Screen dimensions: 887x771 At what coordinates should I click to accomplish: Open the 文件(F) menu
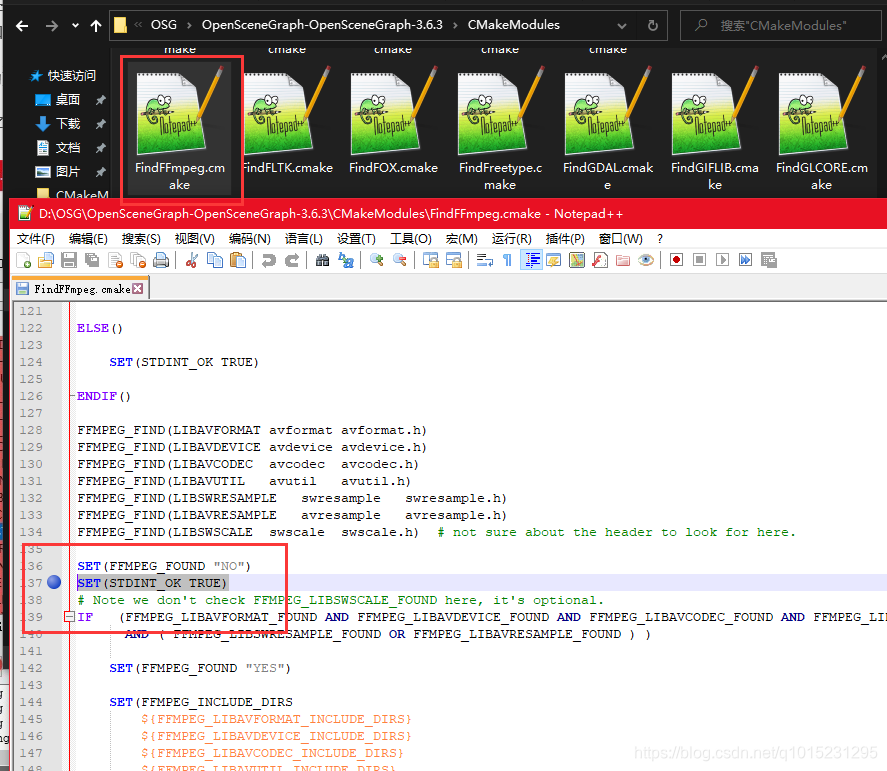coord(36,239)
